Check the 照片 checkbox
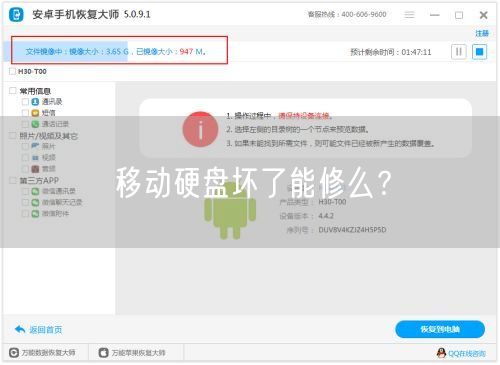 (25, 146)
